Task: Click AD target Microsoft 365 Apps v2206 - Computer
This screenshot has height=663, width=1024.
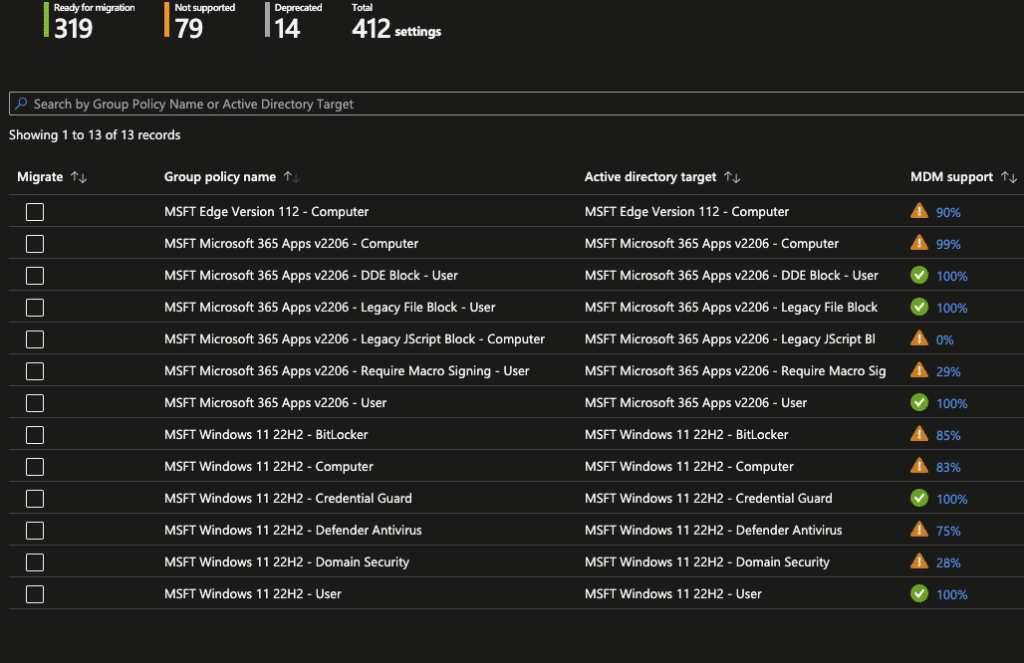Action: (712, 244)
